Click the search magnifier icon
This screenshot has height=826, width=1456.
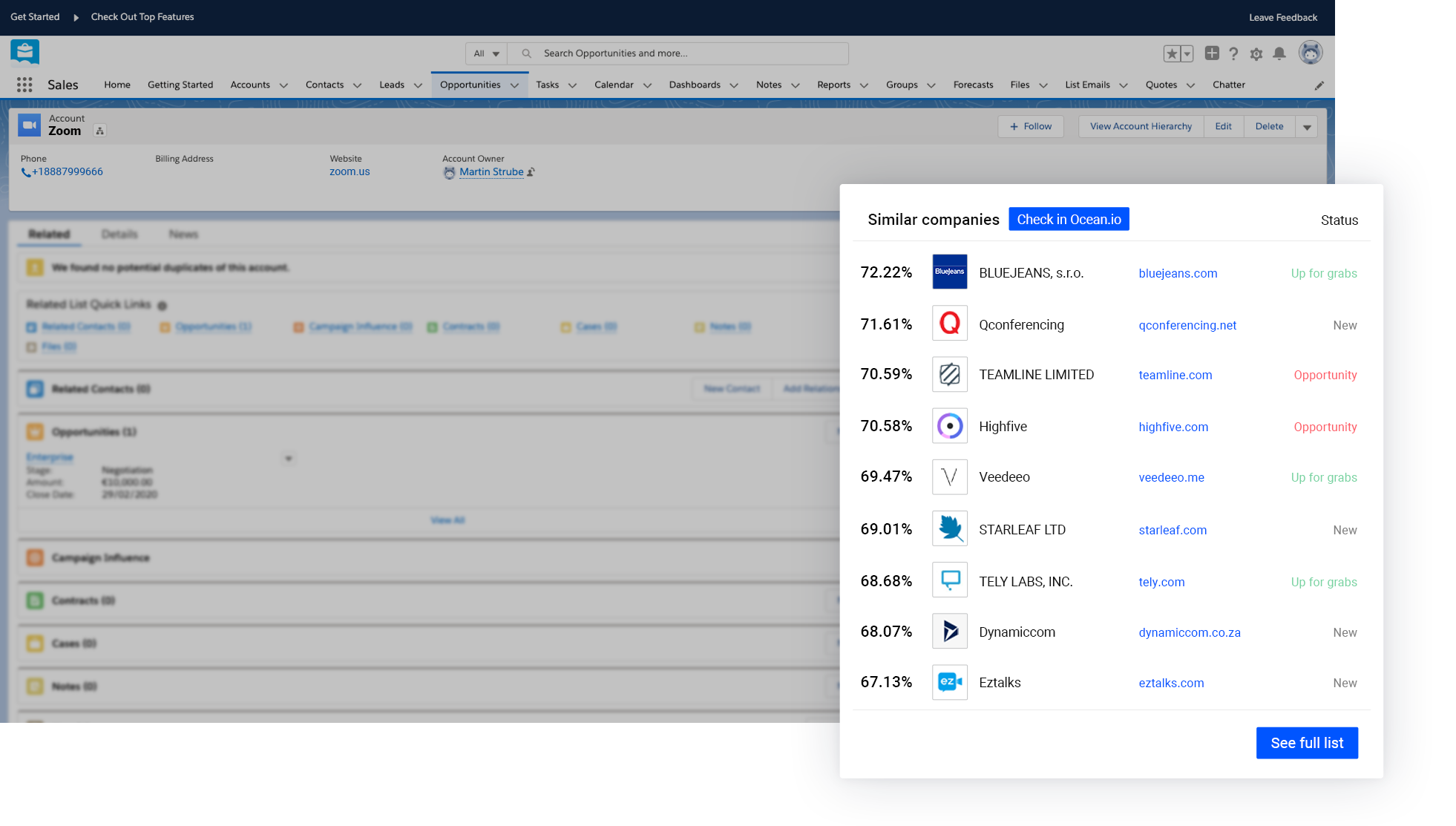click(526, 53)
